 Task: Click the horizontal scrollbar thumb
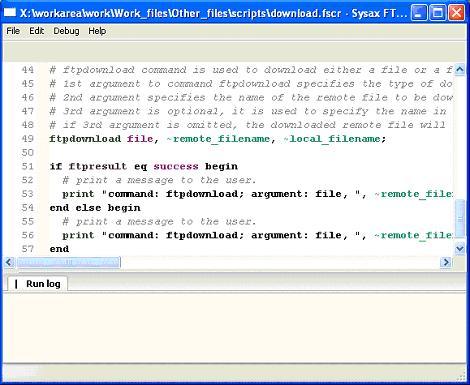(x=68, y=262)
